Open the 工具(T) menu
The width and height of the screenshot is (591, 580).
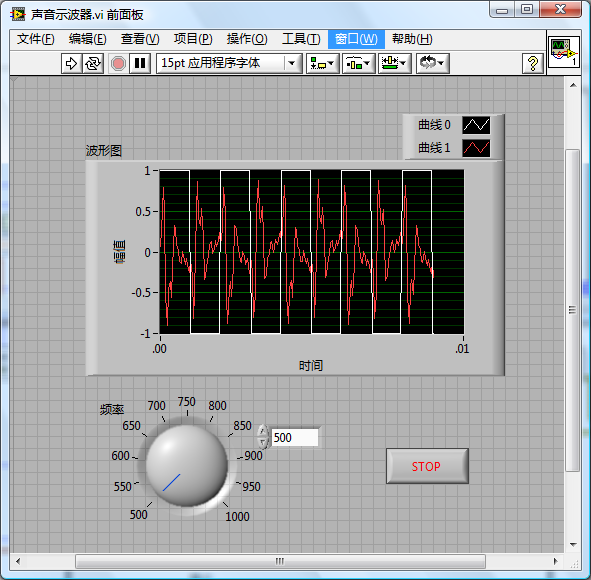tap(301, 39)
